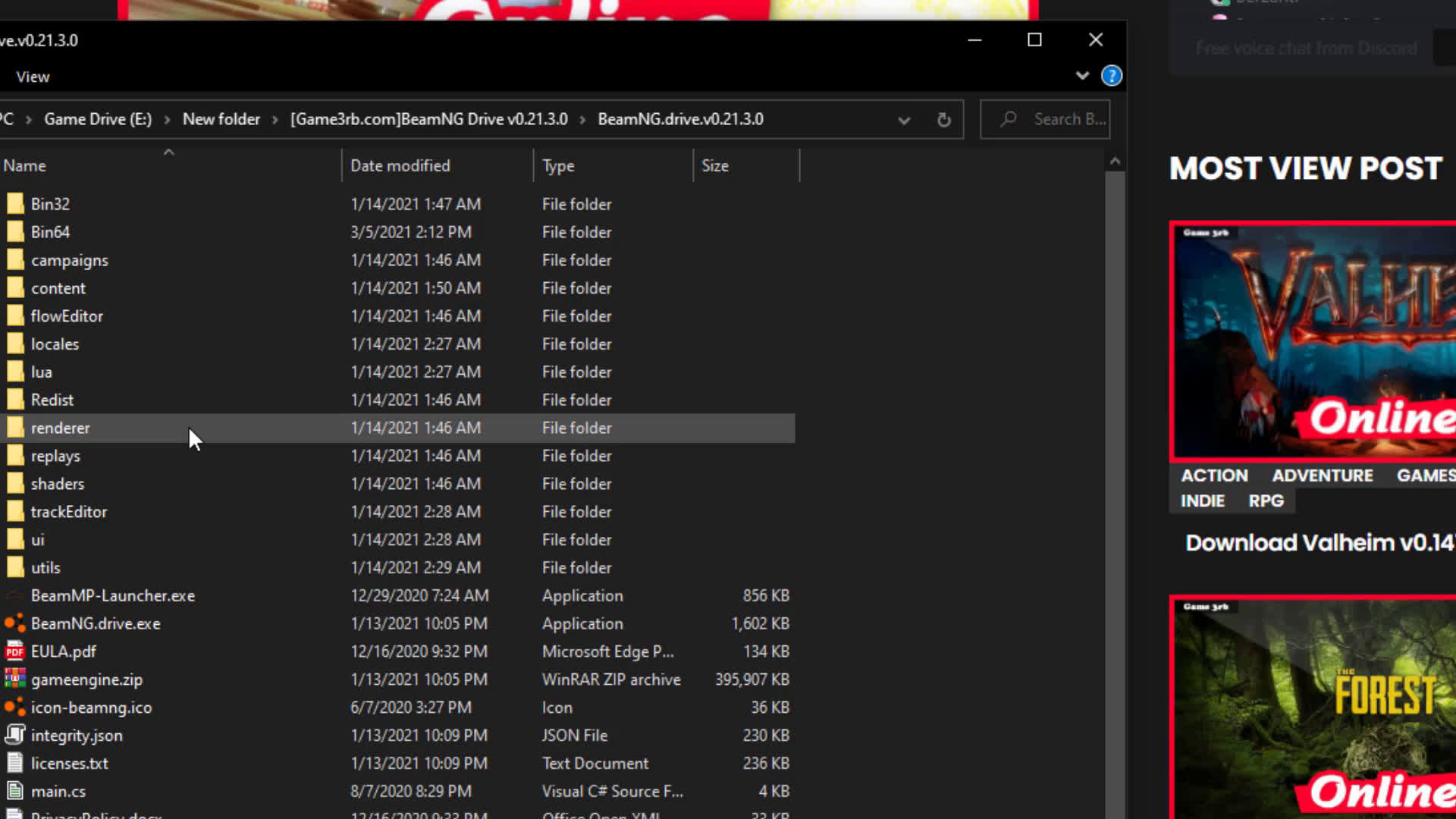
Task: Click the gameengine.zip WinRAR archive icon
Action: point(14,679)
